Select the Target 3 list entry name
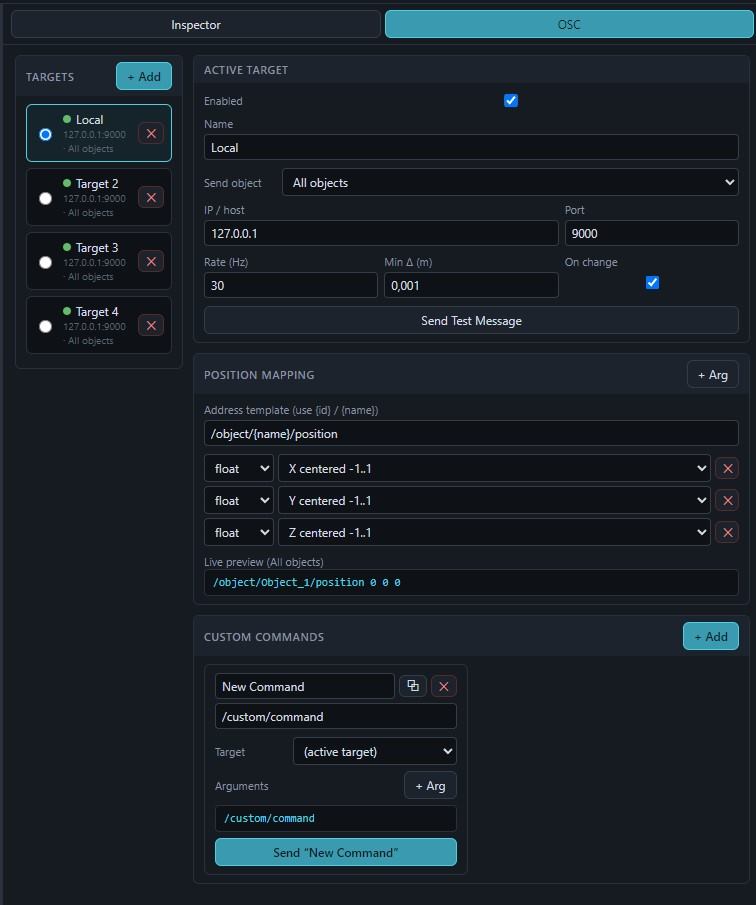 97,248
